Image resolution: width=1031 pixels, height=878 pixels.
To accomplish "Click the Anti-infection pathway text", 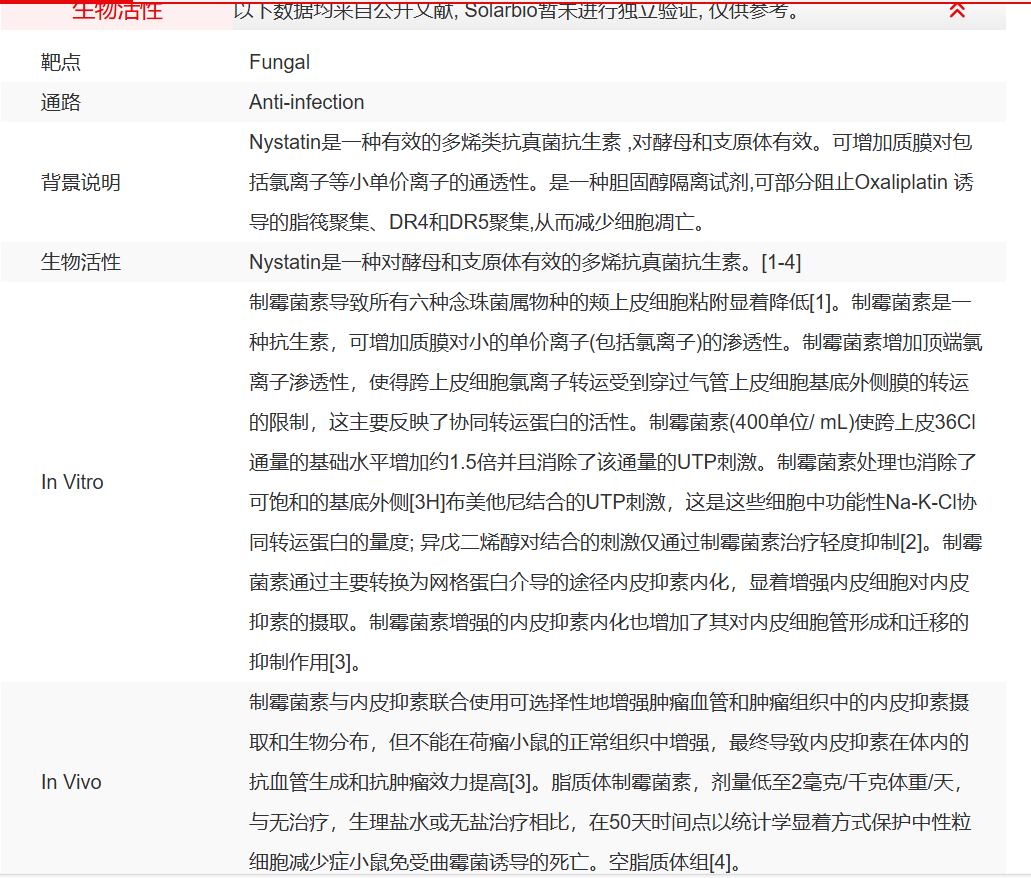I will pyautogui.click(x=306, y=102).
